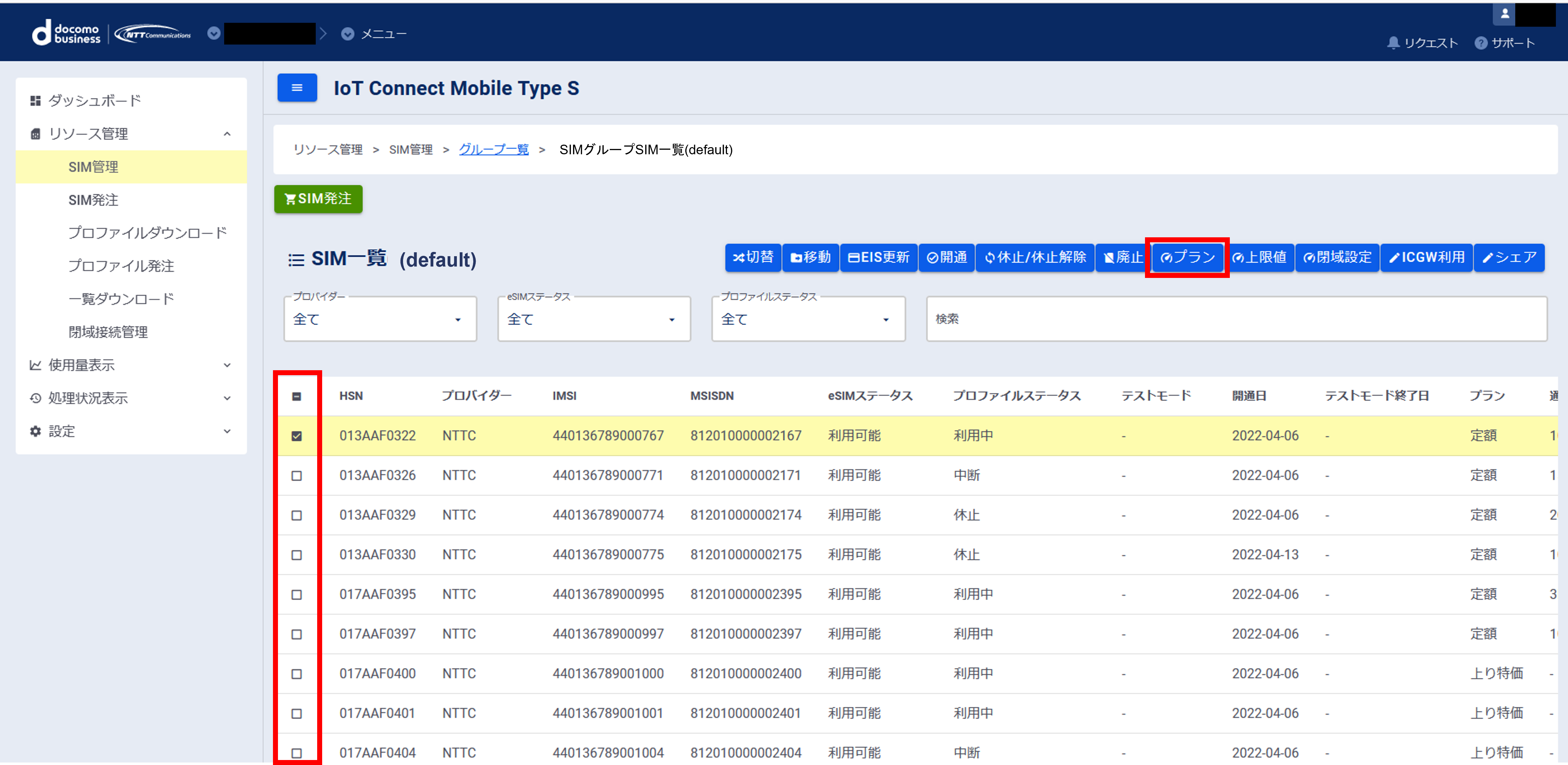Image resolution: width=1568 pixels, height=765 pixels.
Task: Click the 移動 move toolbar button
Action: coord(810,257)
